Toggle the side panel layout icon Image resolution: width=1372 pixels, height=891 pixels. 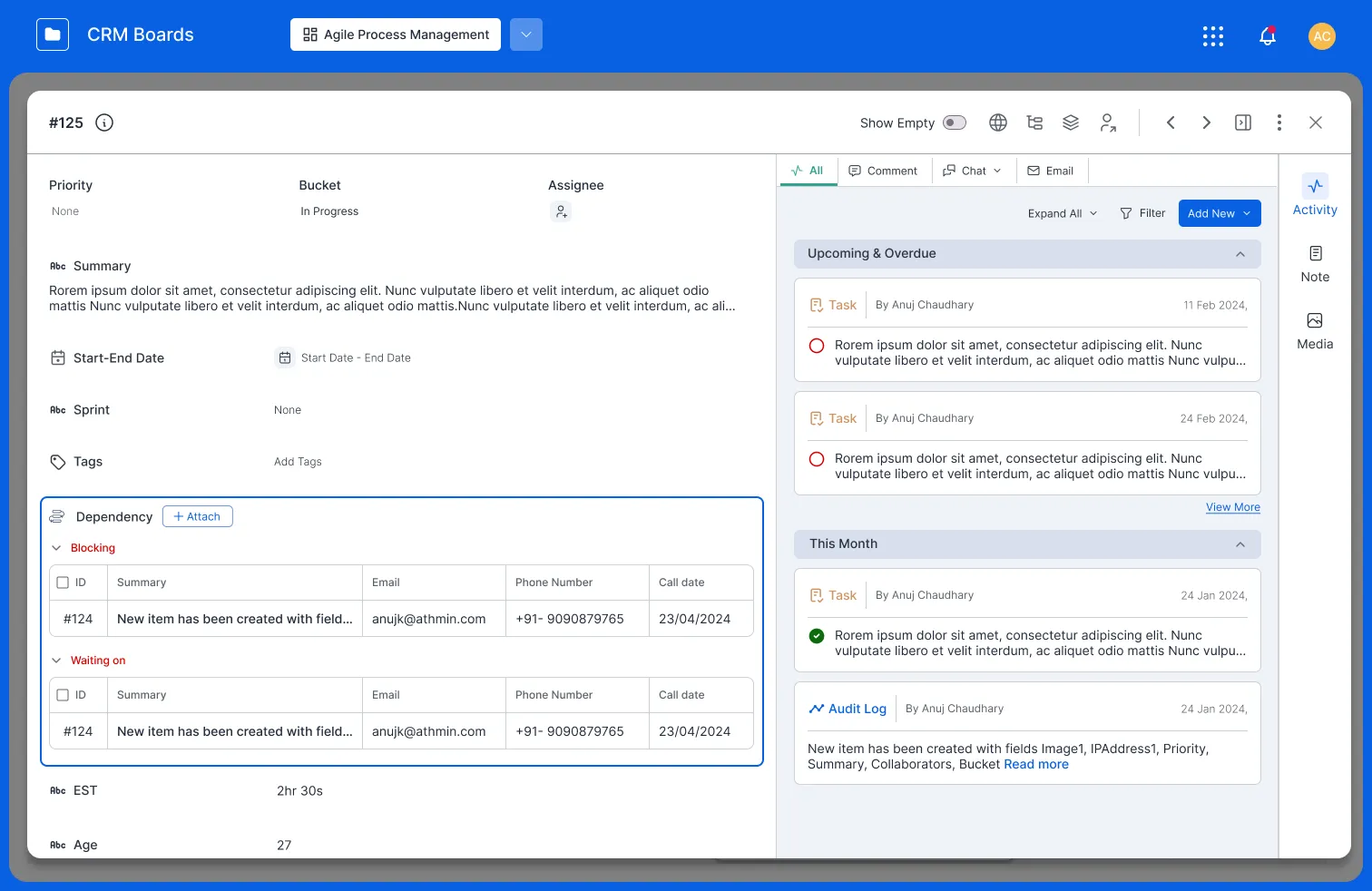[x=1243, y=122]
